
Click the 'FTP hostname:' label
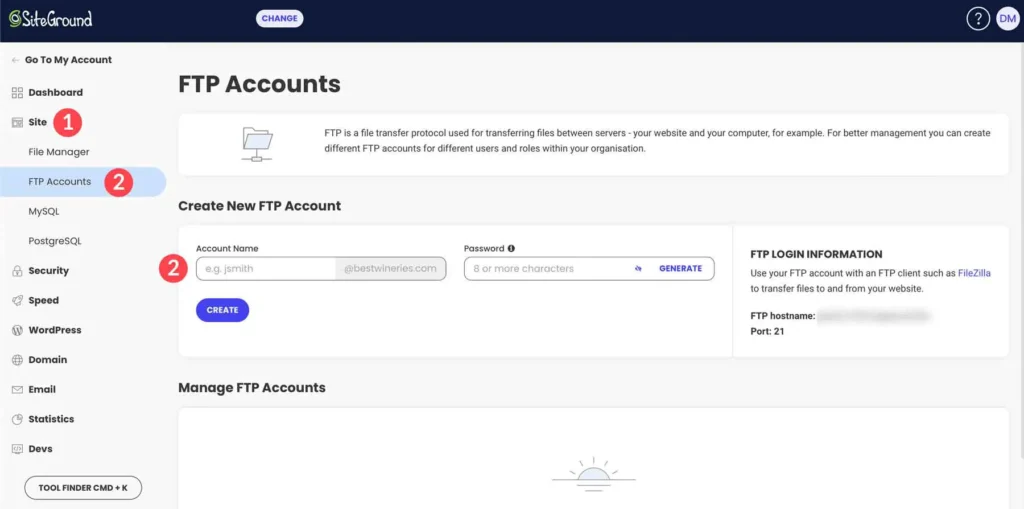(783, 316)
